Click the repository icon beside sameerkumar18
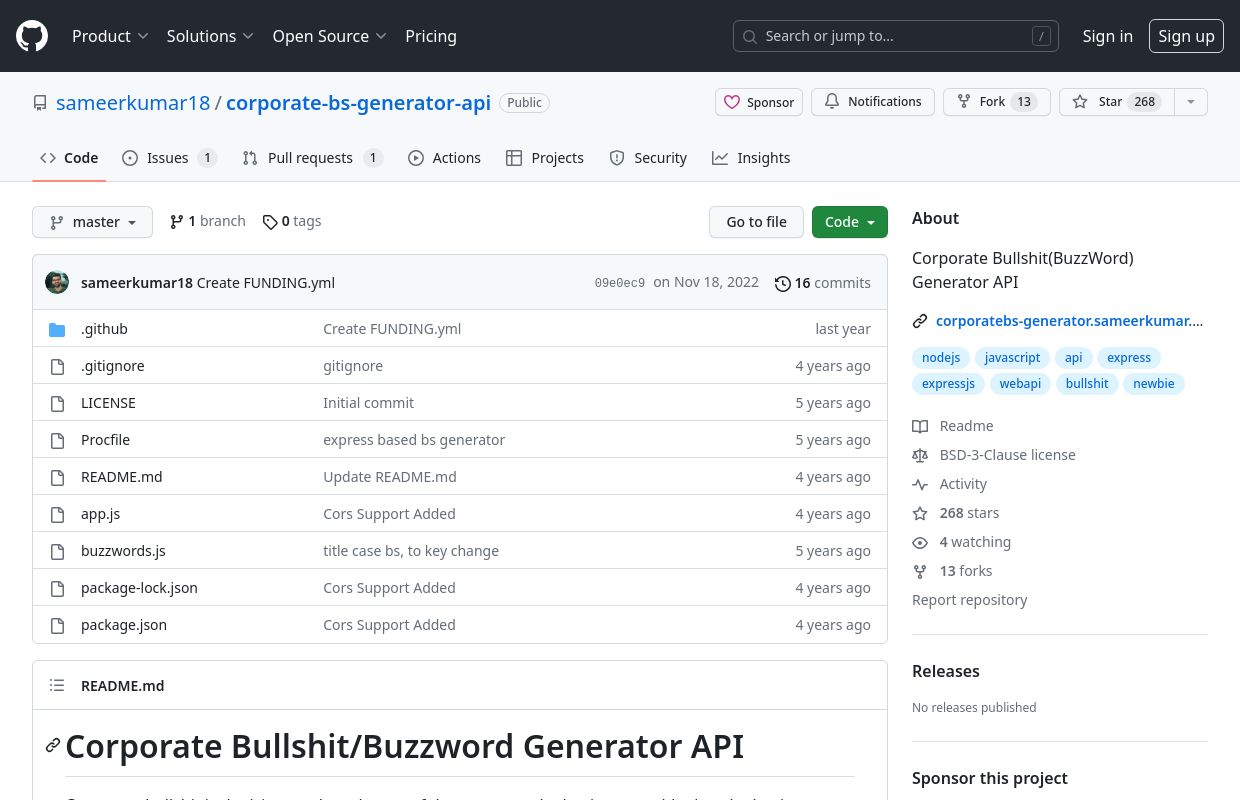The image size is (1240, 800). pyautogui.click(x=40, y=103)
